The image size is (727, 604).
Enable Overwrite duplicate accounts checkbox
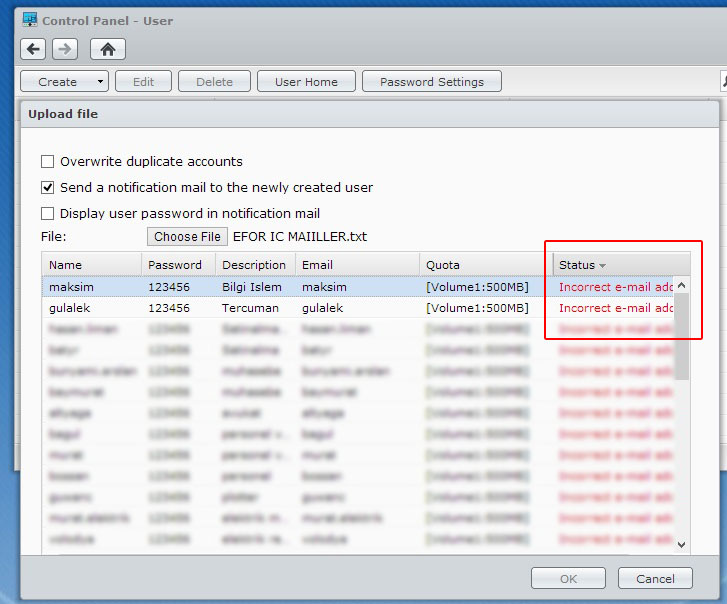(48, 161)
